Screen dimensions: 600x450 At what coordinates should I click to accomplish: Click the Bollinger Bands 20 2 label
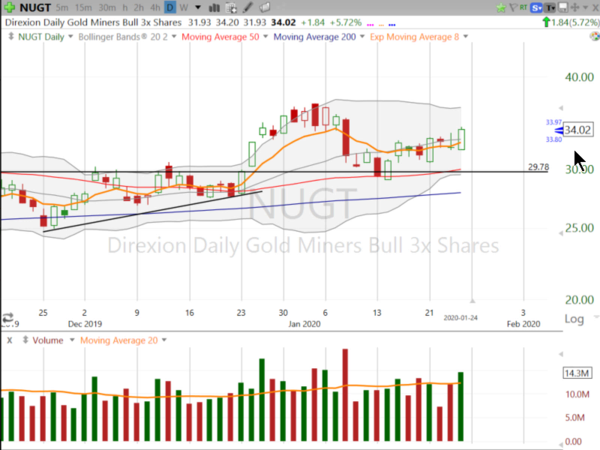(123, 37)
